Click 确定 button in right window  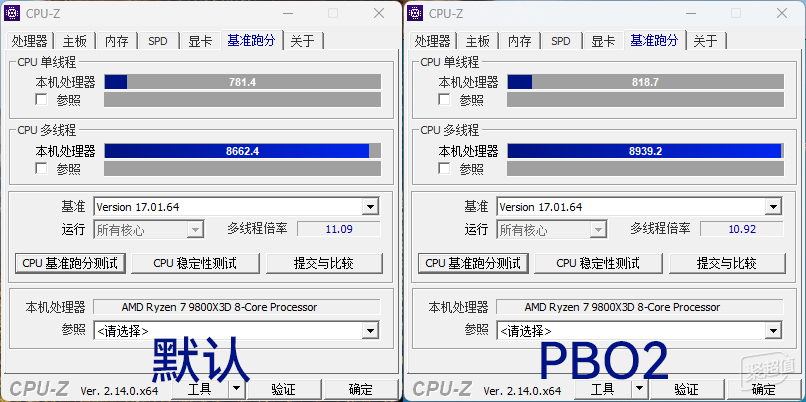(x=764, y=389)
